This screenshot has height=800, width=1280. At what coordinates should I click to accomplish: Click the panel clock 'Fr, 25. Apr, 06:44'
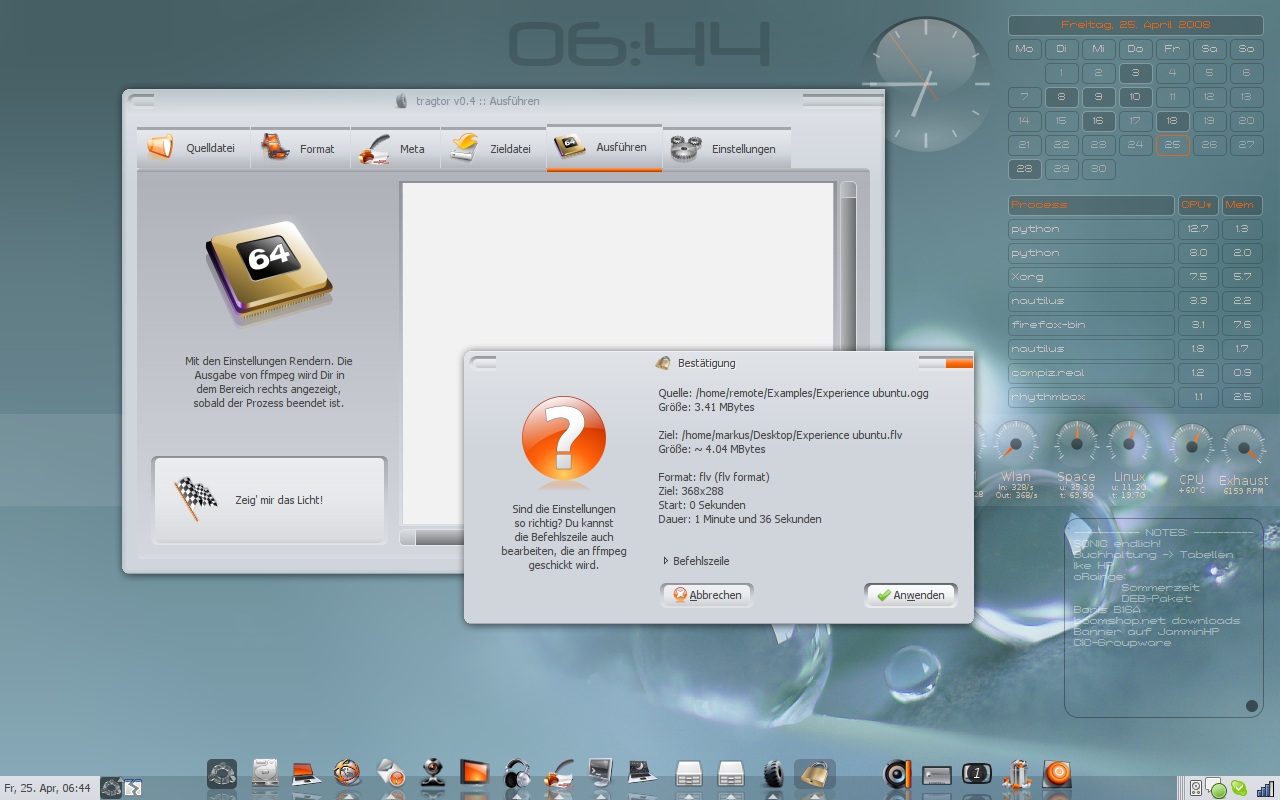(x=48, y=788)
